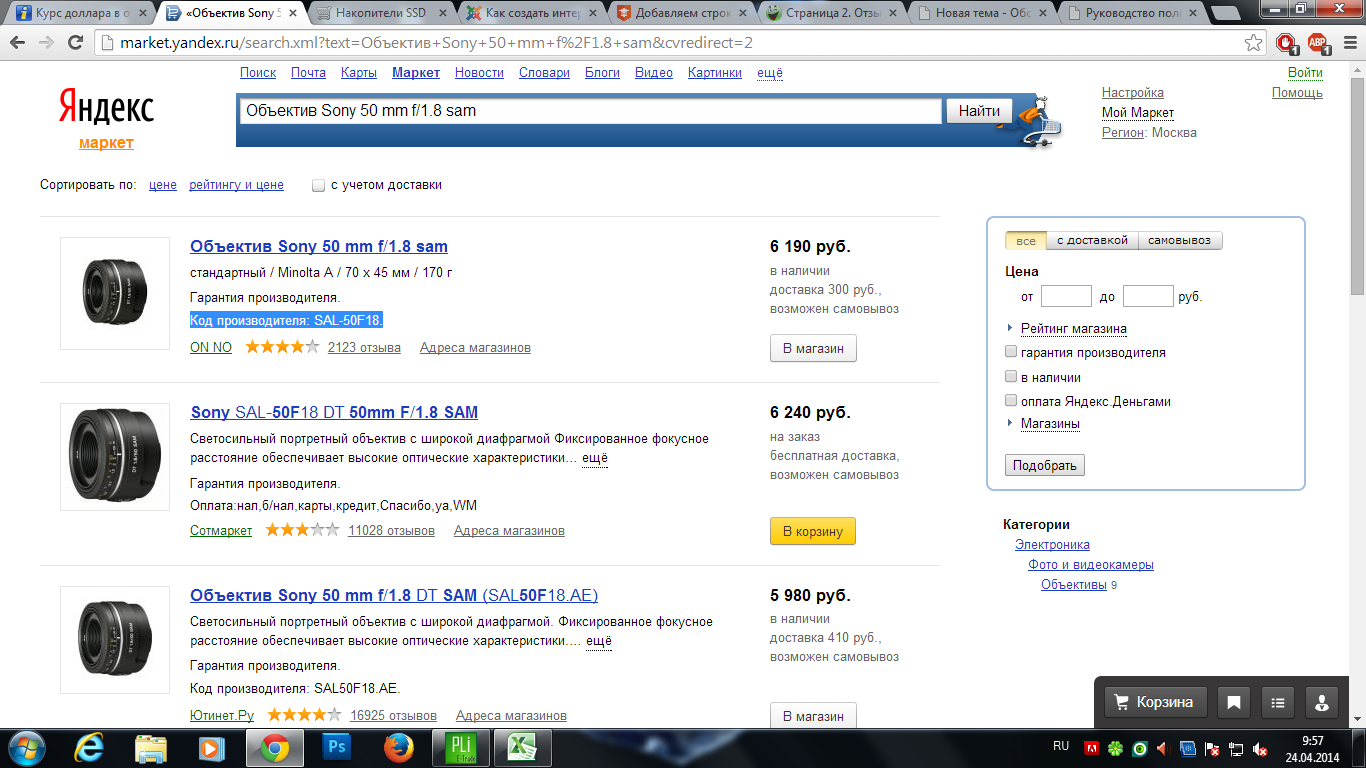Image resolution: width=1366 pixels, height=768 pixels.
Task: Click the browser forward arrow
Action: 46,43
